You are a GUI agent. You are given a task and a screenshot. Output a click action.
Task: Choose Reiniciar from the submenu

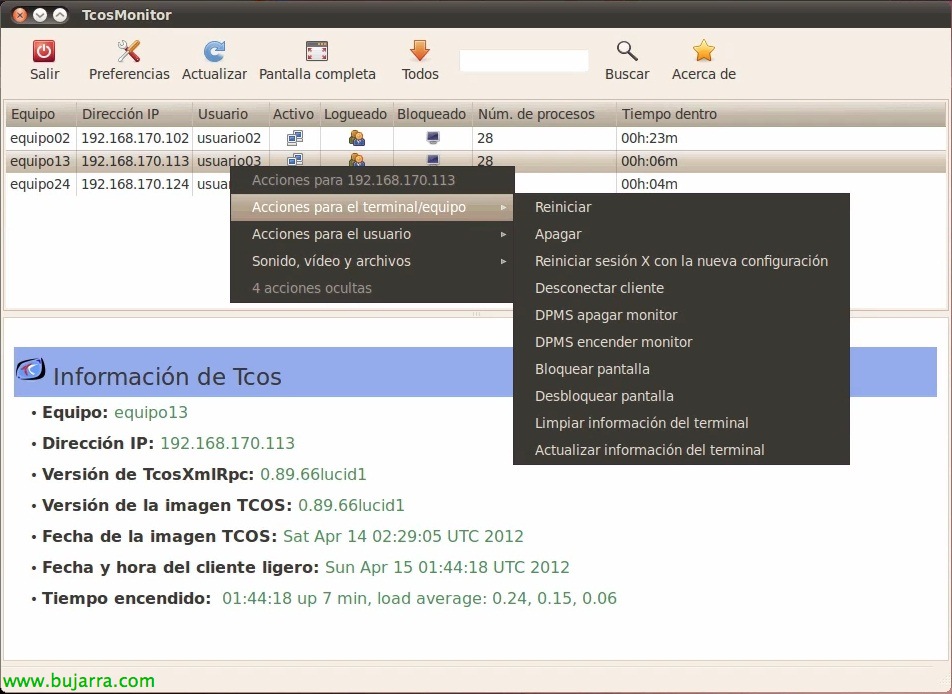tap(681, 207)
